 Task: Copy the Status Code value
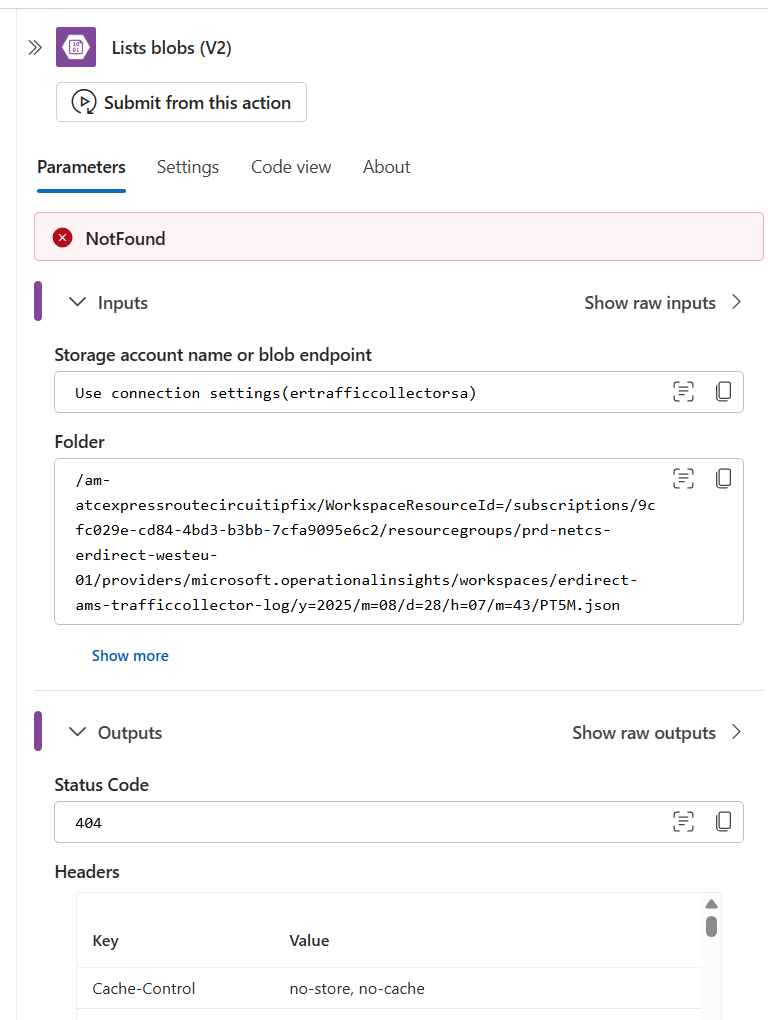[x=724, y=822]
